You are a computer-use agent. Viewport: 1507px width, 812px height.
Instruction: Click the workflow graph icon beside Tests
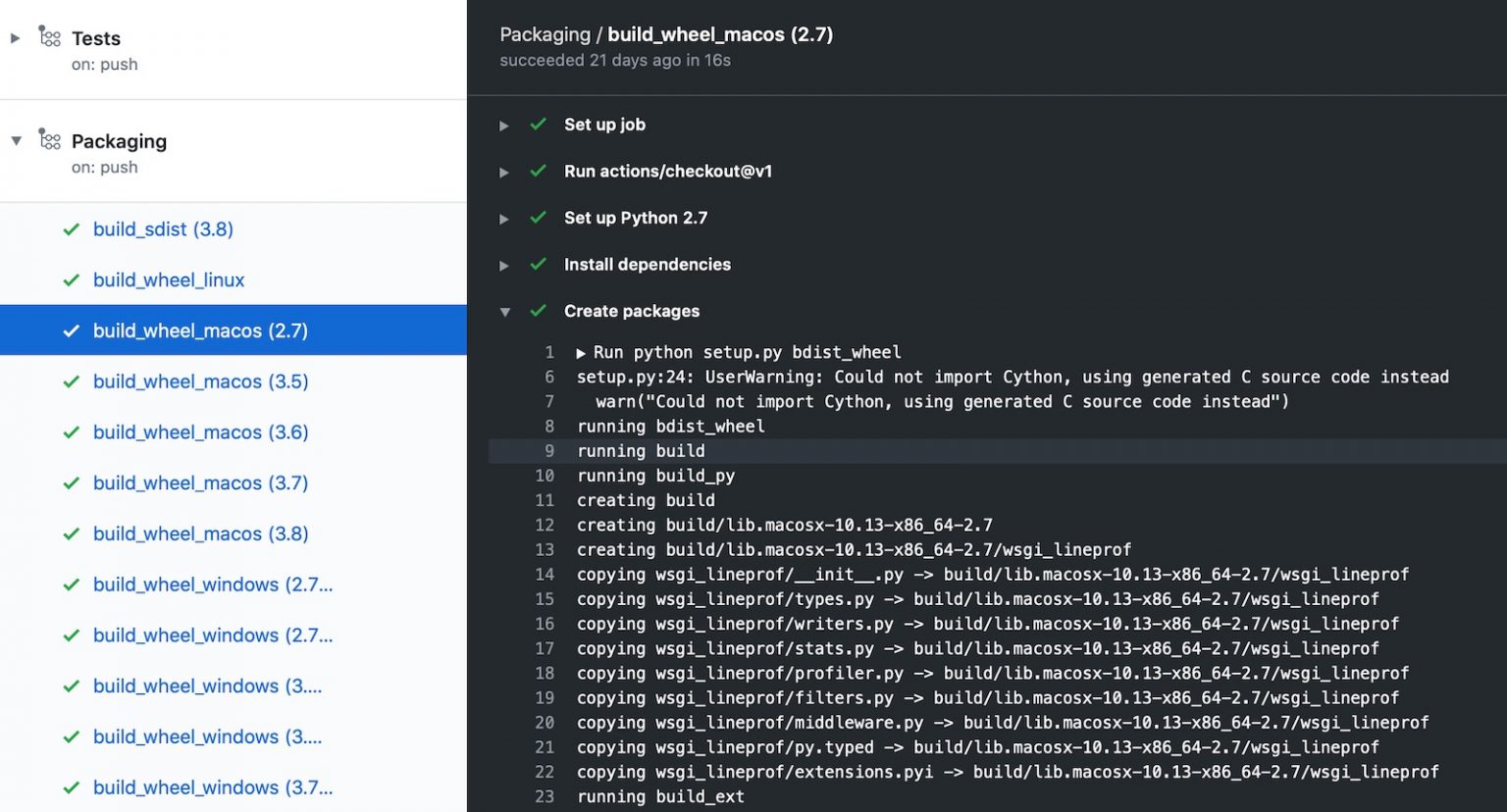pos(49,35)
